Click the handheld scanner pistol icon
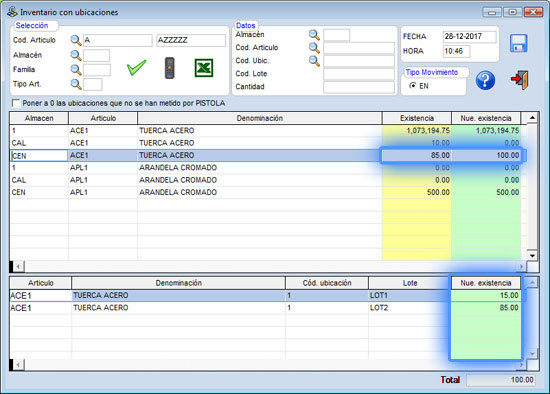Screen dimensions: 550x394 170,68
